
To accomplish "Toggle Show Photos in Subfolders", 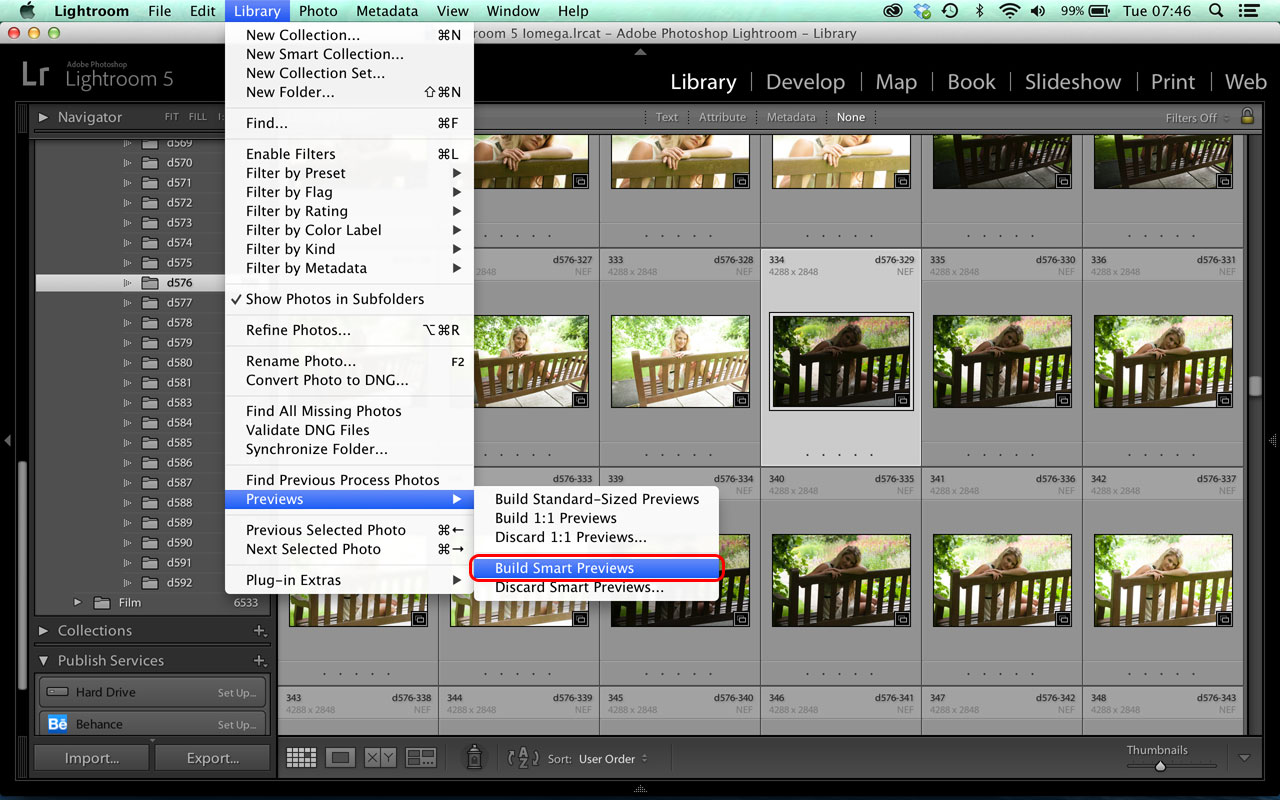I will (x=334, y=299).
